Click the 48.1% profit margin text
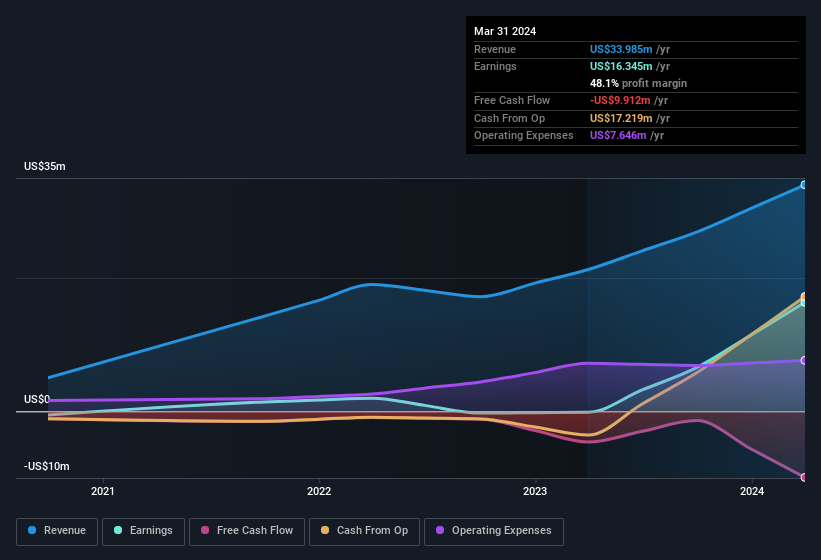The height and width of the screenshot is (560, 821). tap(638, 83)
